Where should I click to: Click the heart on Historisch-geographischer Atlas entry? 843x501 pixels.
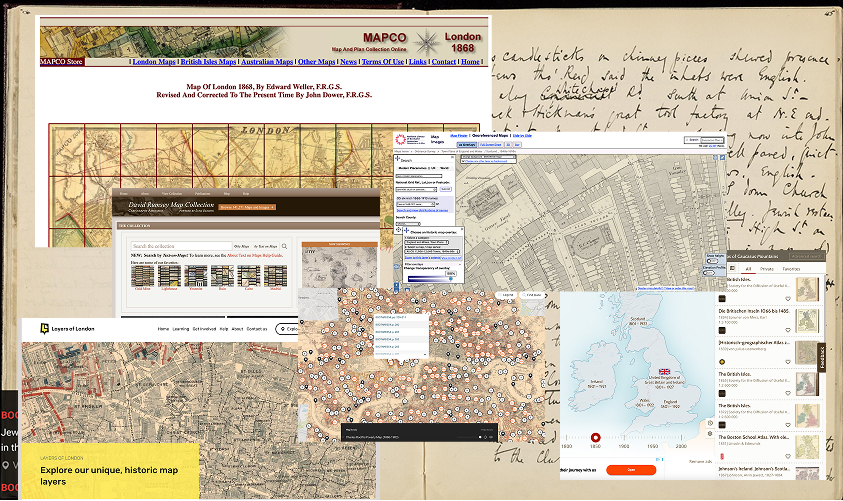coord(788,362)
